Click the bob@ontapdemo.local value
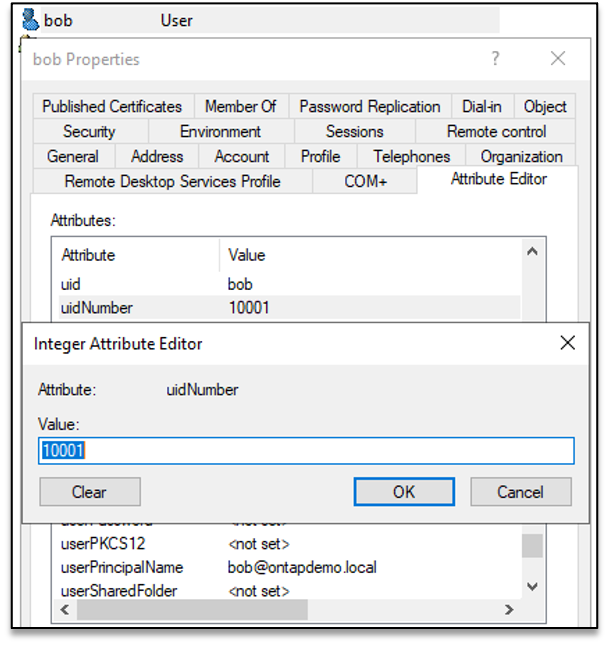Viewport: 608px width, 645px height. click(302, 568)
